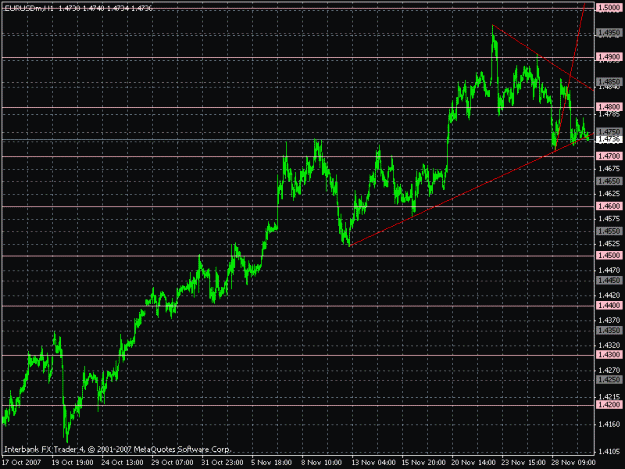Click the 20 Nov 14:00 time label

tap(474, 463)
